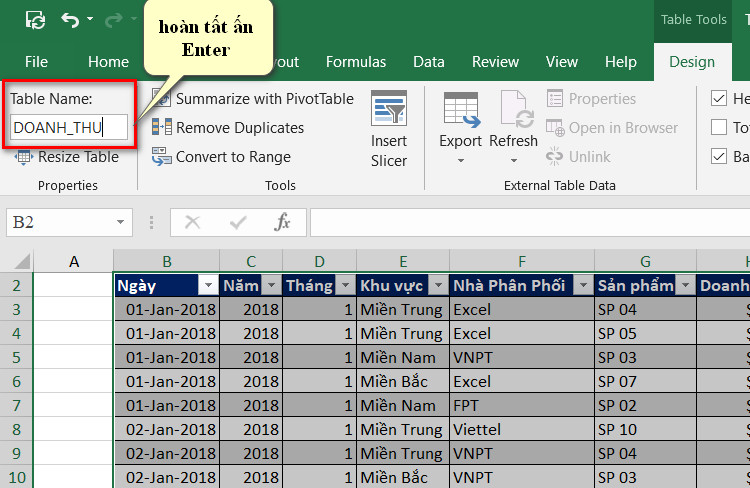Click cell SP 10 in Sản phẩm column
This screenshot has height=488, width=750.
click(x=645, y=429)
